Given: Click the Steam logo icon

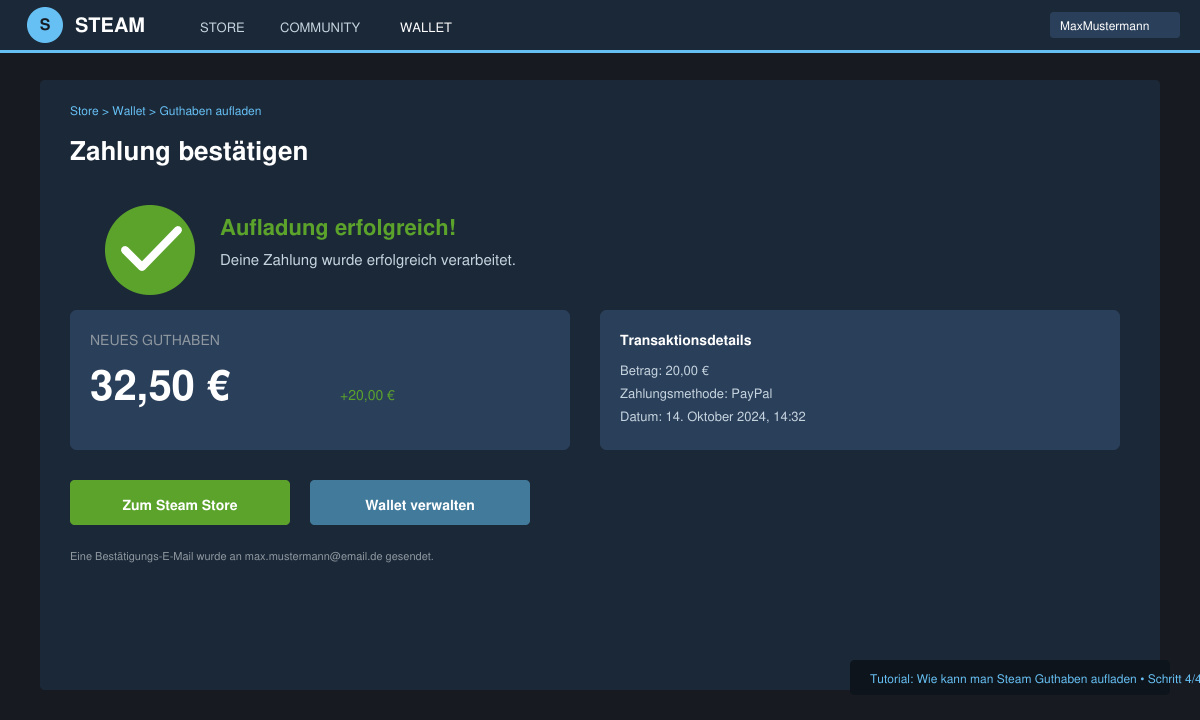Looking at the screenshot, I should click(x=45, y=25).
